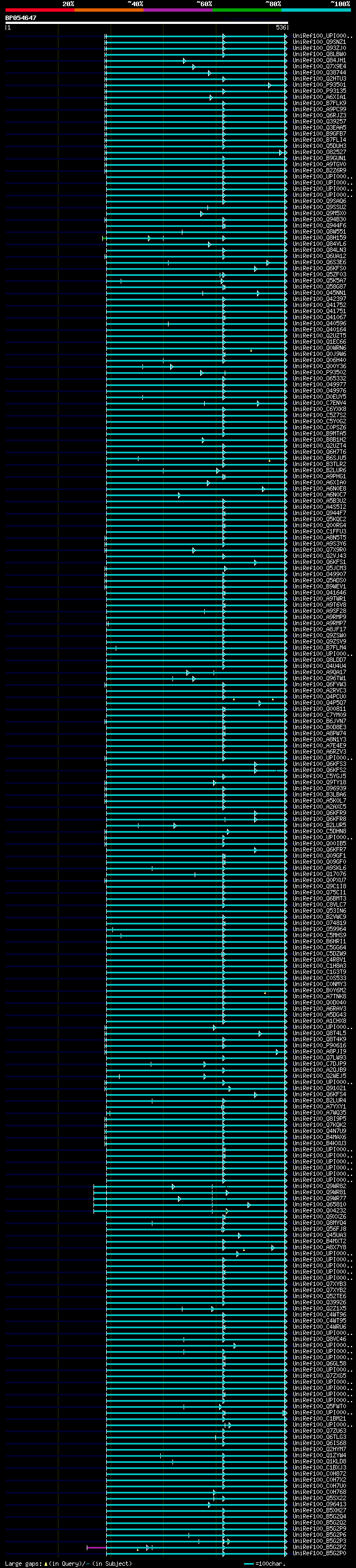Image resolution: width=356 pixels, height=1568 pixels.
Task: Select the UniRef100_B5G2P0 label
Action: point(319,1553)
